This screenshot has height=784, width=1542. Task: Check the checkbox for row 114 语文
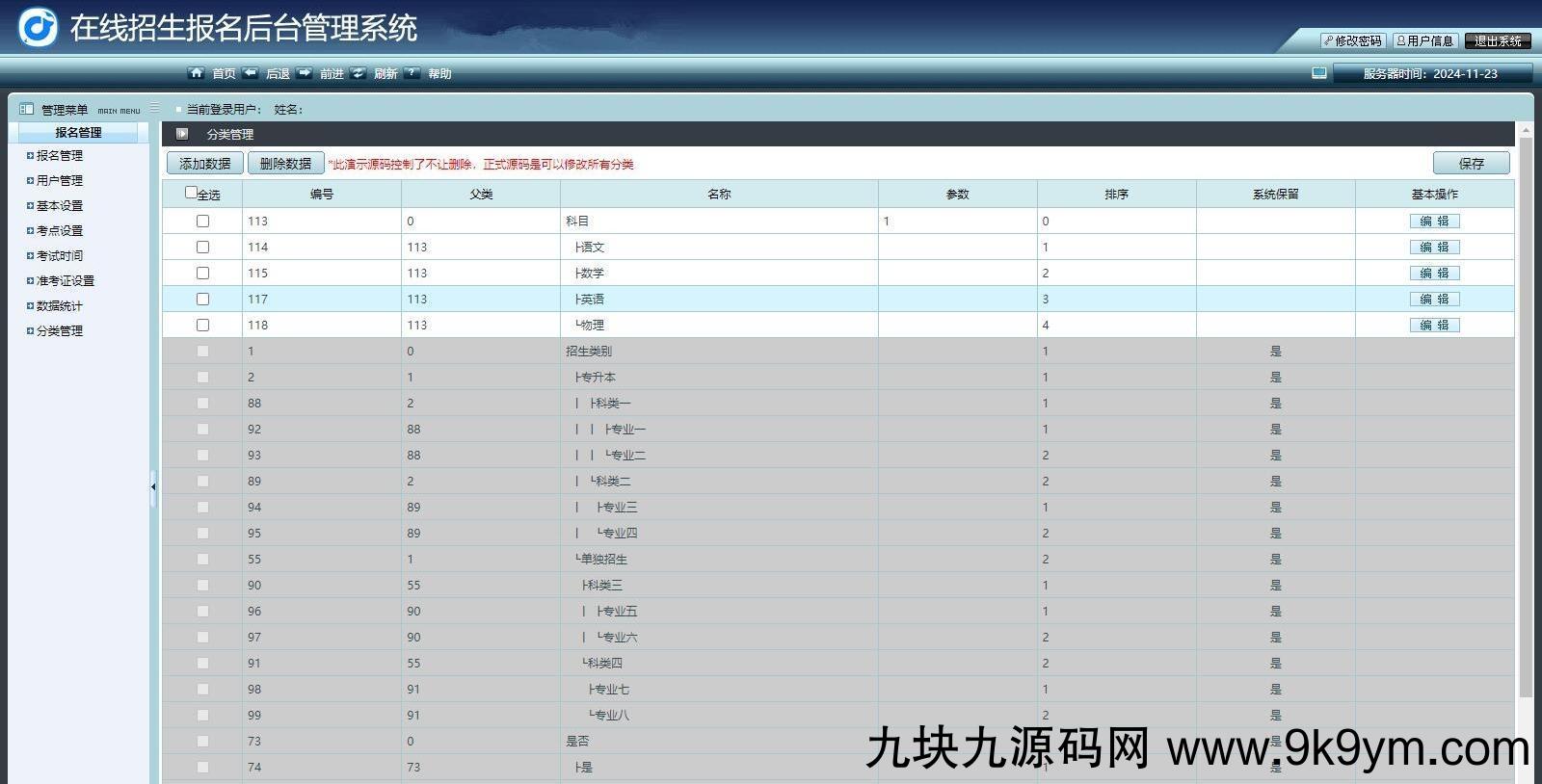(202, 248)
